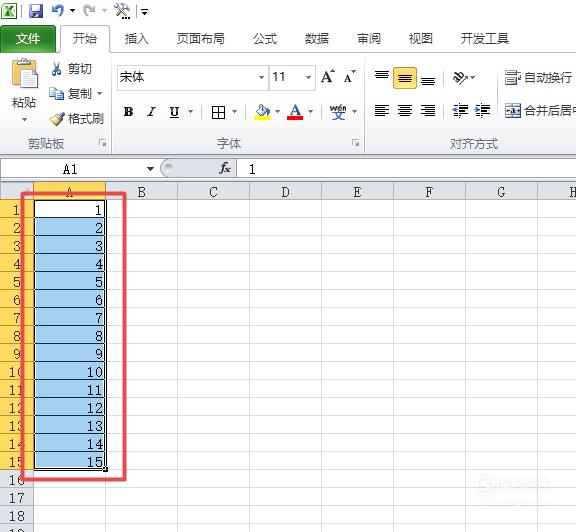The height and width of the screenshot is (532, 576).
Task: Click the Format Painter brush icon
Action: (x=57, y=119)
